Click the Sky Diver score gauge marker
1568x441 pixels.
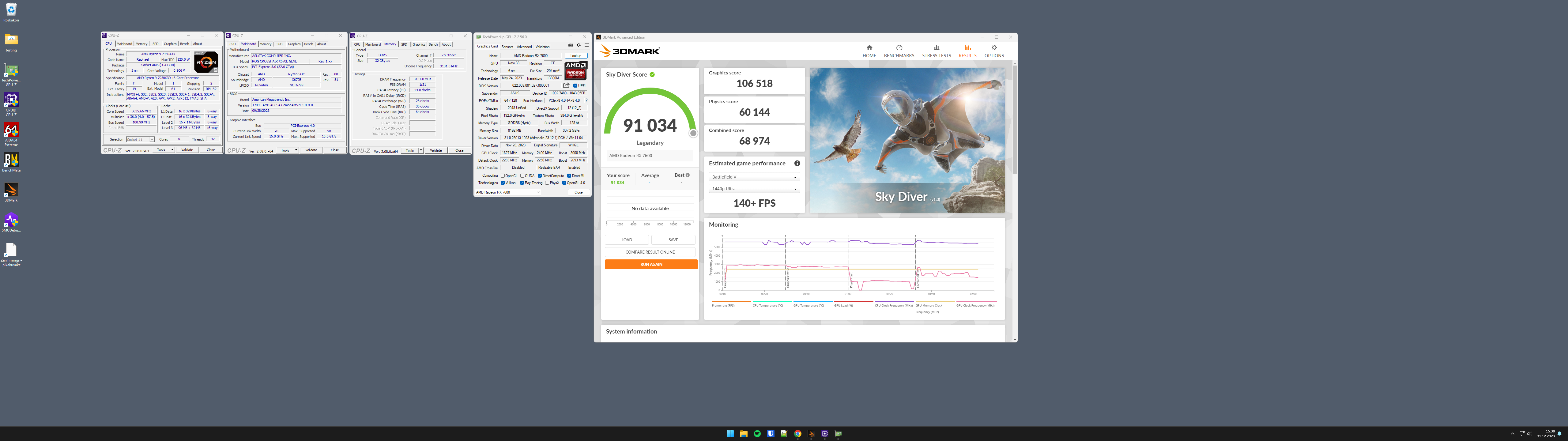pyautogui.click(x=693, y=134)
